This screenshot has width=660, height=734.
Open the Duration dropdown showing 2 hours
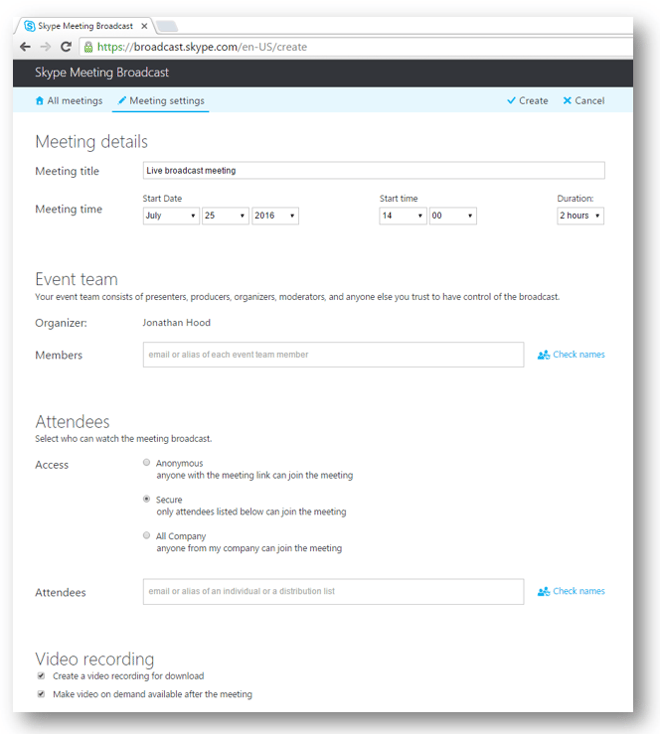580,216
